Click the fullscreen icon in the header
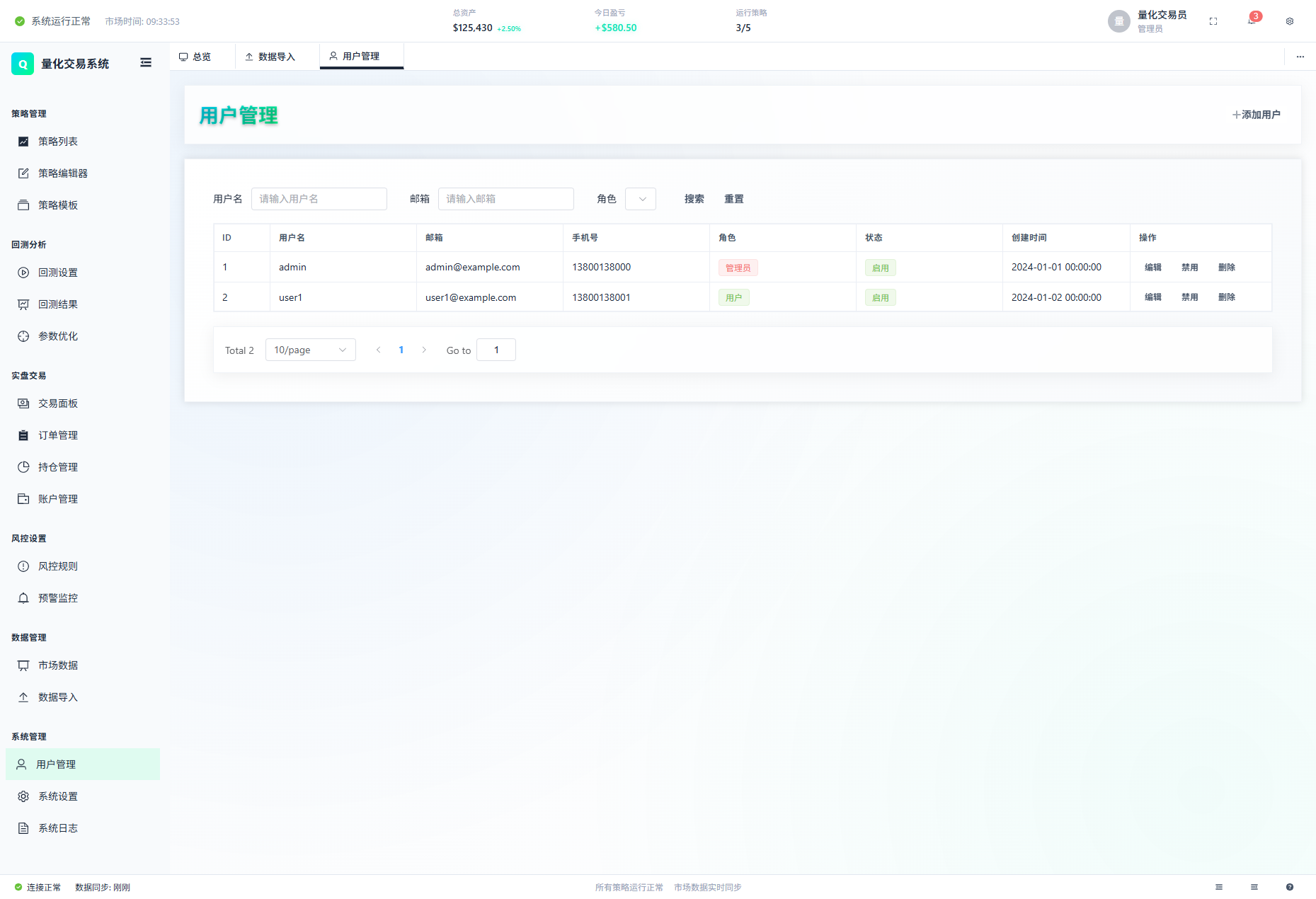This screenshot has width=1316, height=899. (1213, 21)
